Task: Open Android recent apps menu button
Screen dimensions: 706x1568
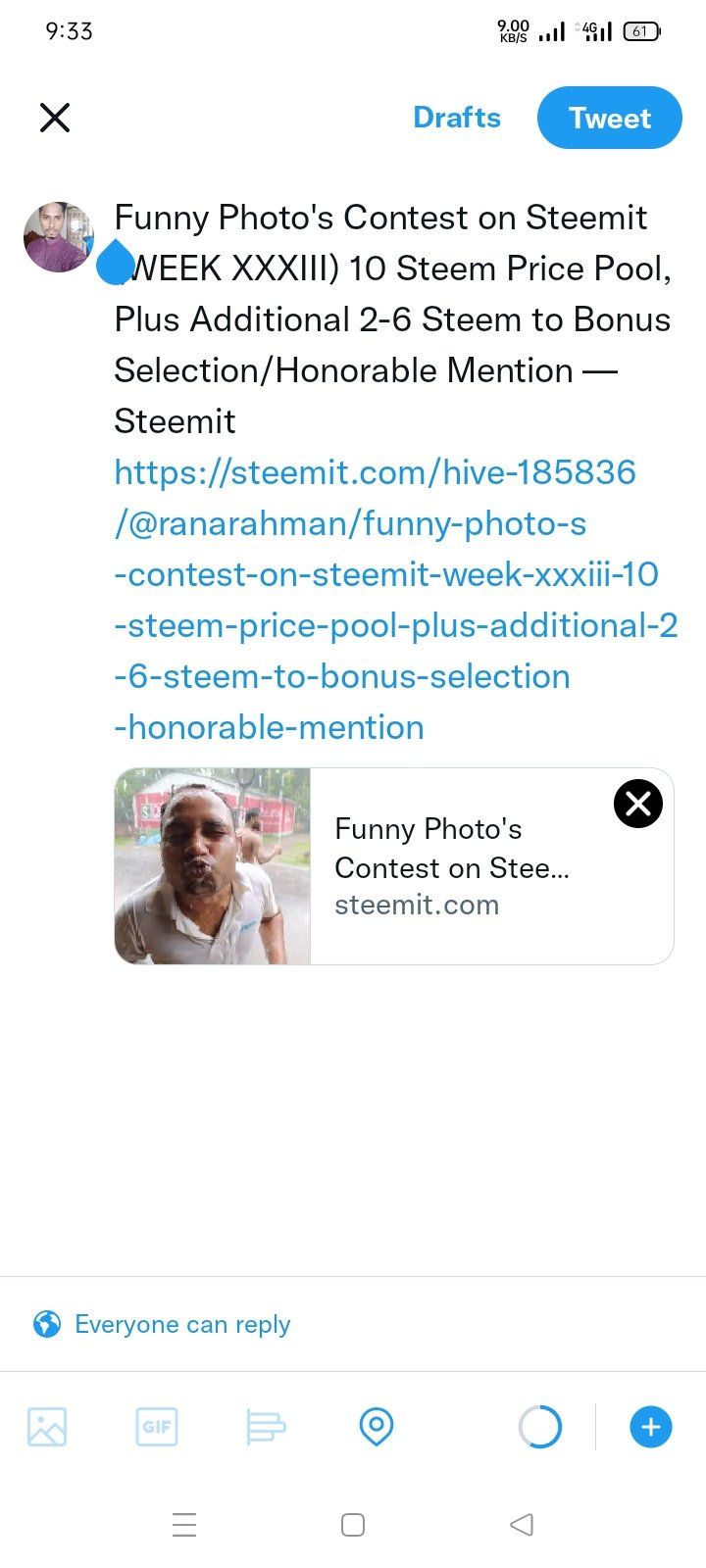Action: [184, 1525]
